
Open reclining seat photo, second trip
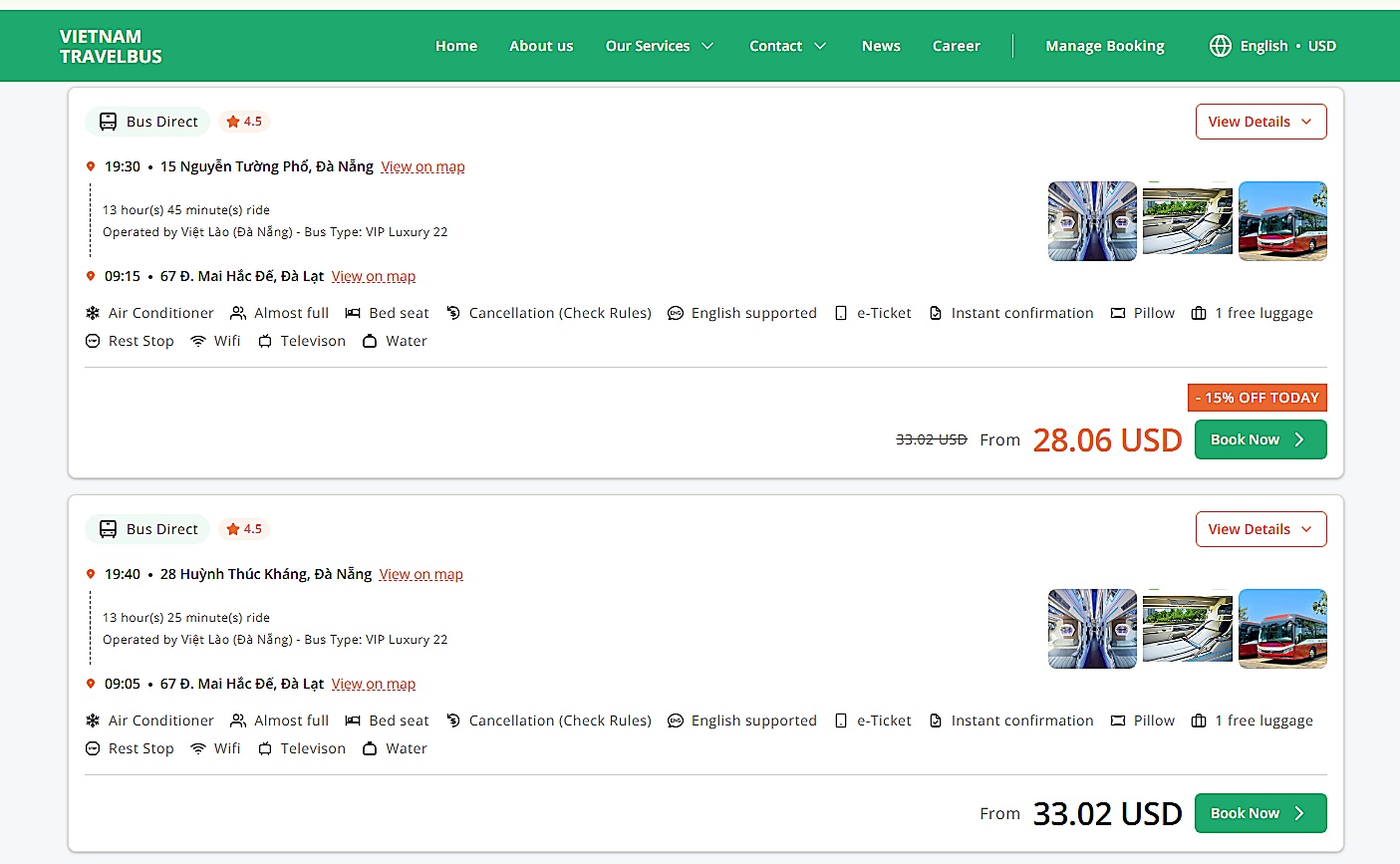point(1188,629)
